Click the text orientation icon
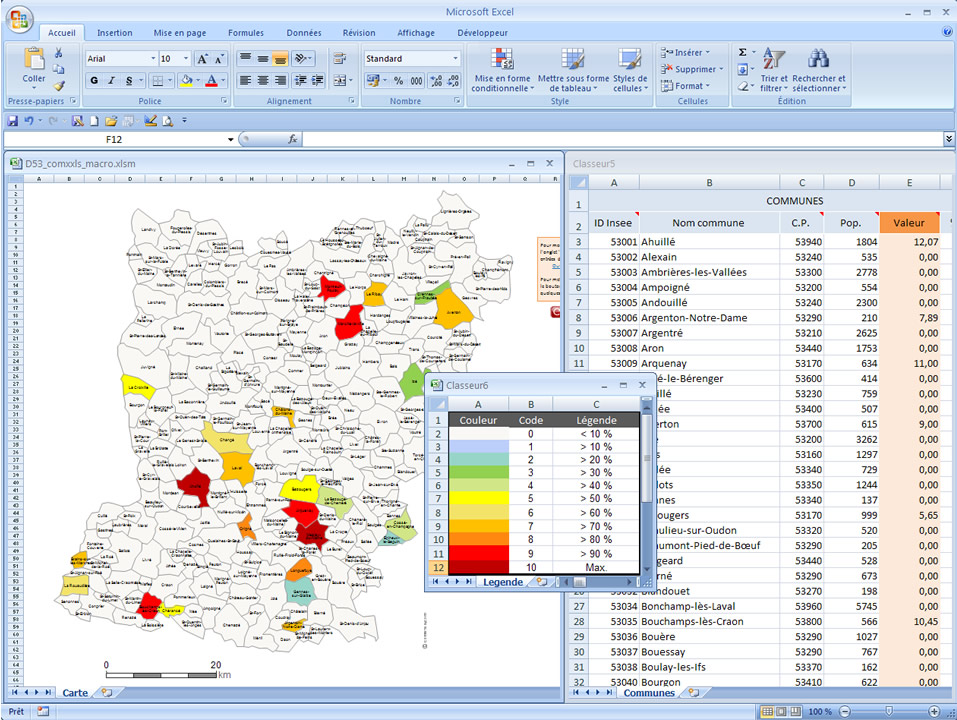Image resolution: width=957 pixels, height=720 pixels. click(302, 59)
